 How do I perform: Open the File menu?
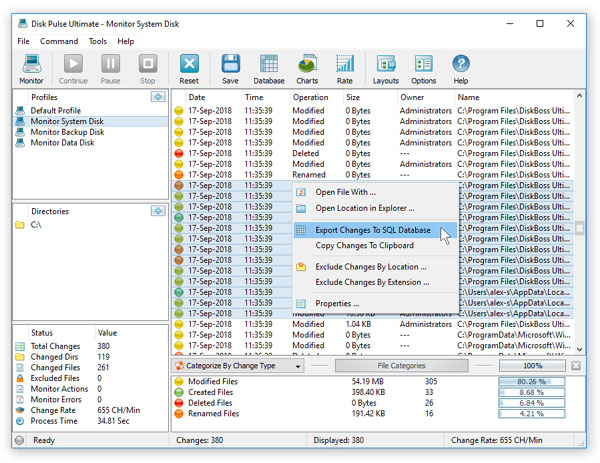(x=23, y=41)
